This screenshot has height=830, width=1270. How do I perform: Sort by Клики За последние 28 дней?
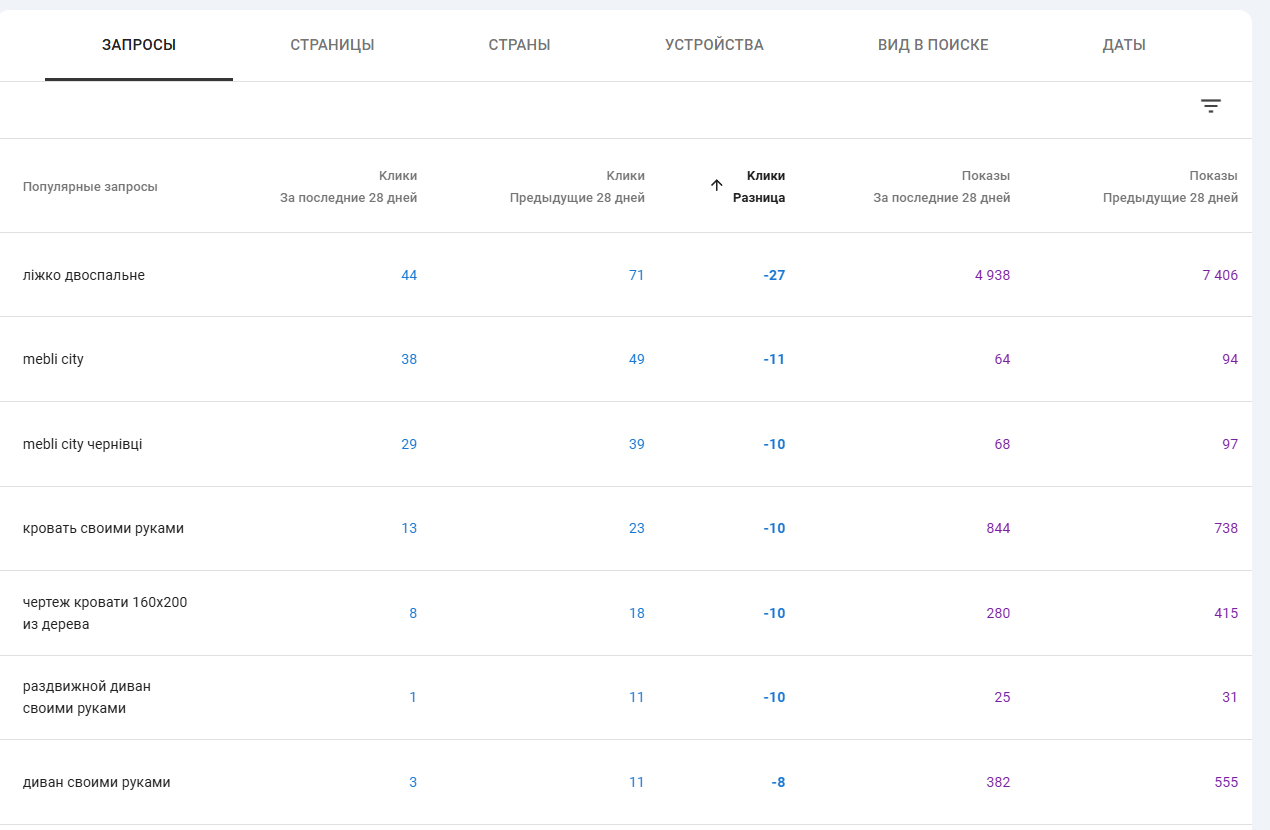349,187
